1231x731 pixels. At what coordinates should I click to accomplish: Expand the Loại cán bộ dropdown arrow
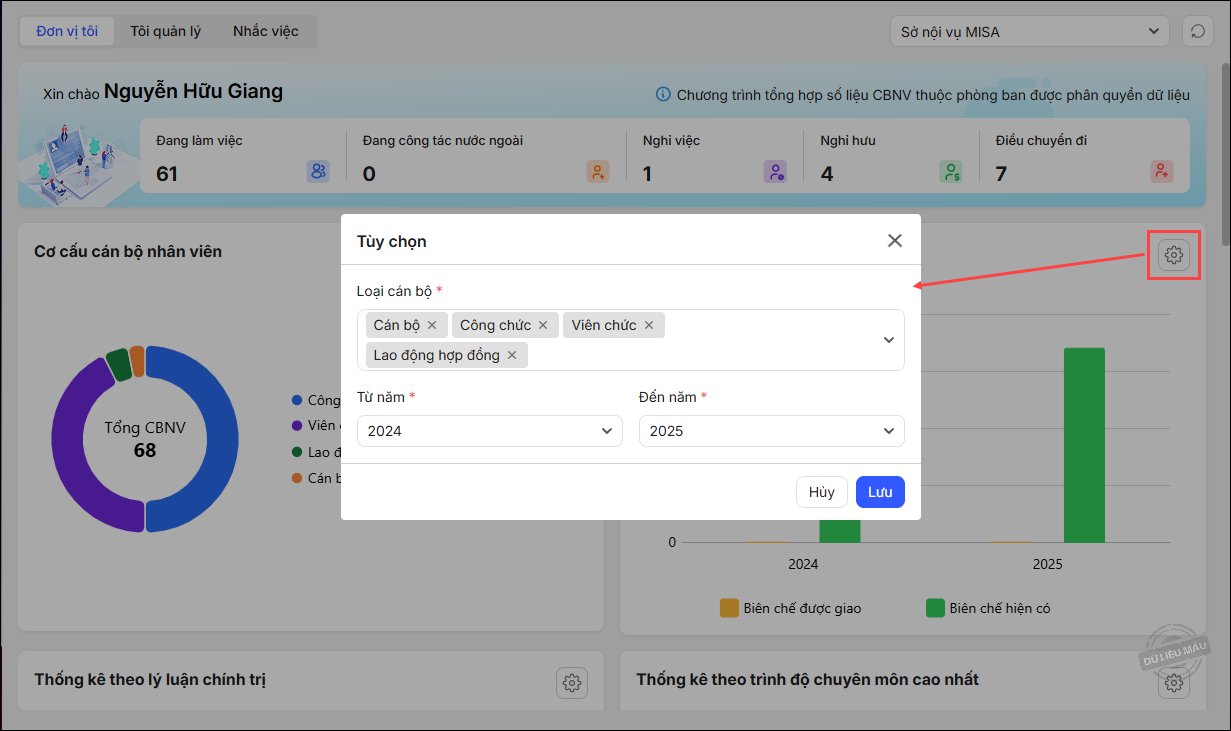[888, 340]
